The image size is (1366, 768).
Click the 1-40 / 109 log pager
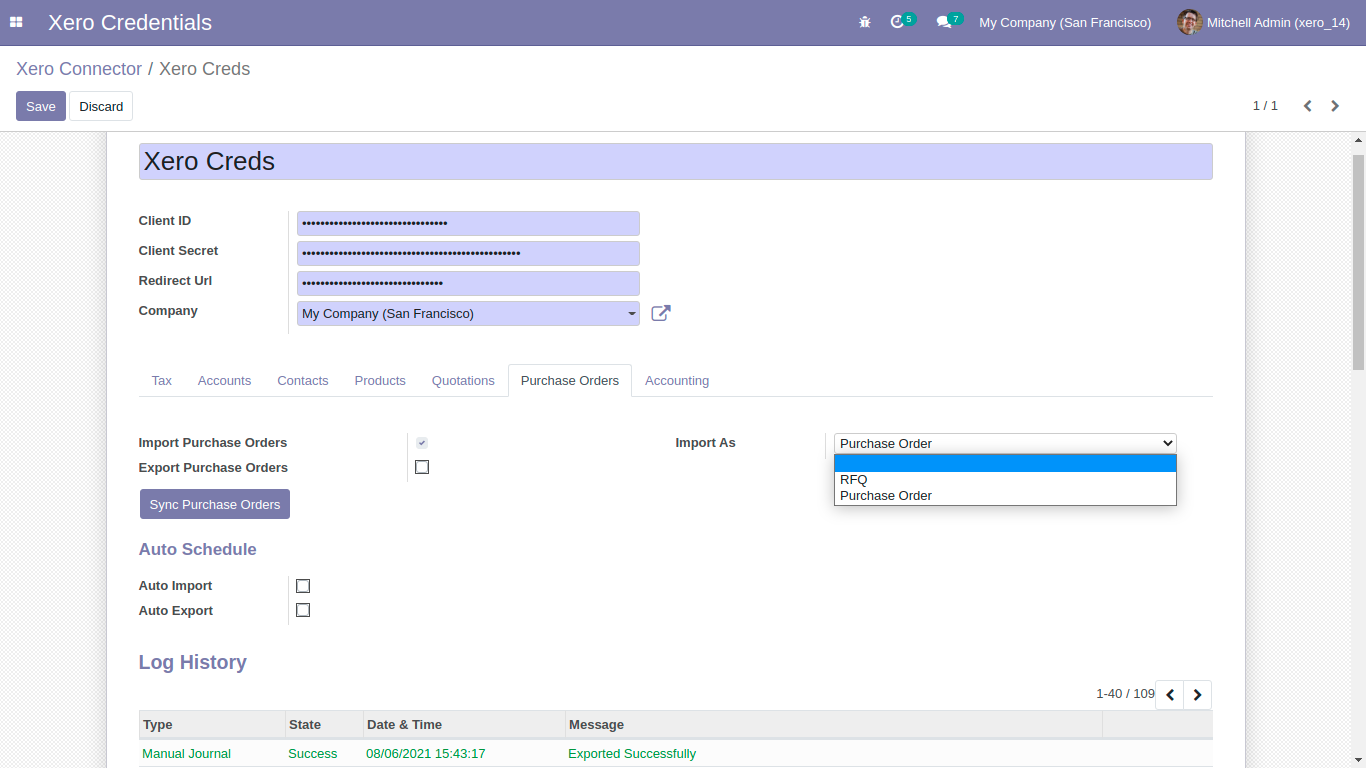[x=1125, y=694]
